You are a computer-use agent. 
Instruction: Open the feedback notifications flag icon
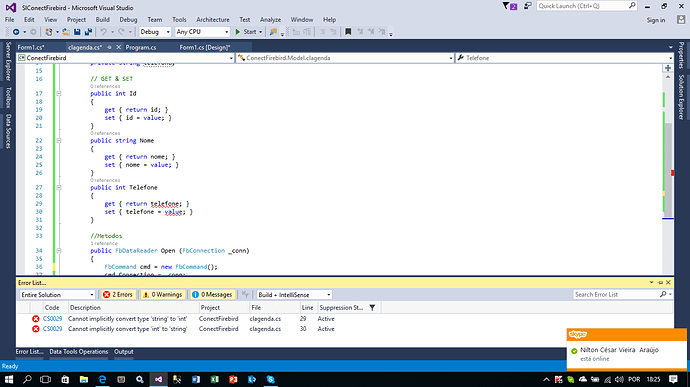point(510,6)
